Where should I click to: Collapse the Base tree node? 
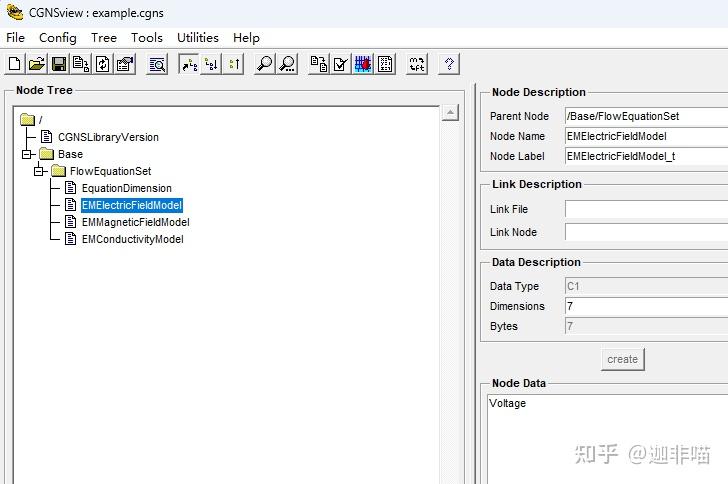tap(27, 154)
